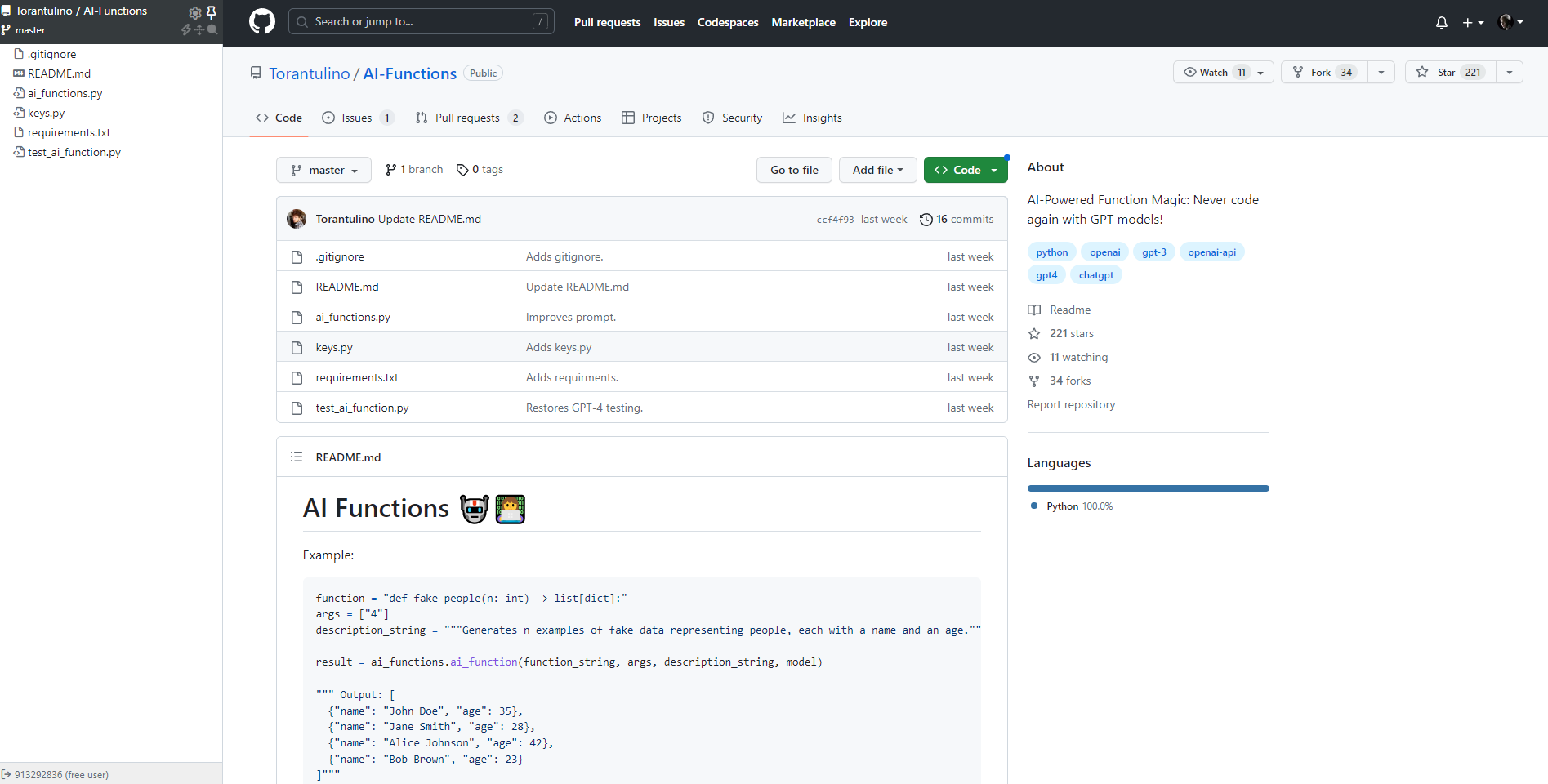Select the Code tab
1548x784 pixels.
click(279, 118)
